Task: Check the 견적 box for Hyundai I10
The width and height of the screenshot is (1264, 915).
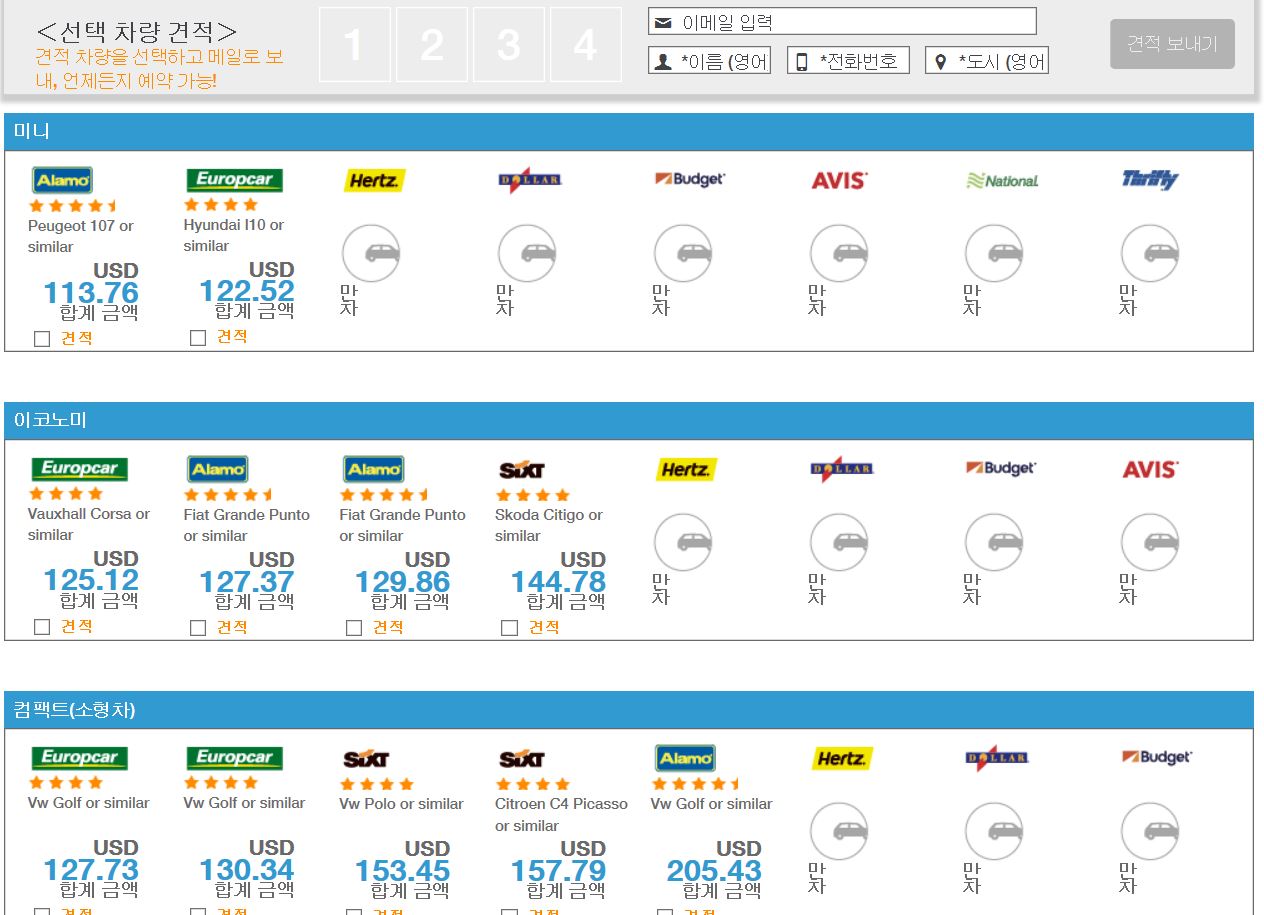Action: pos(198,338)
